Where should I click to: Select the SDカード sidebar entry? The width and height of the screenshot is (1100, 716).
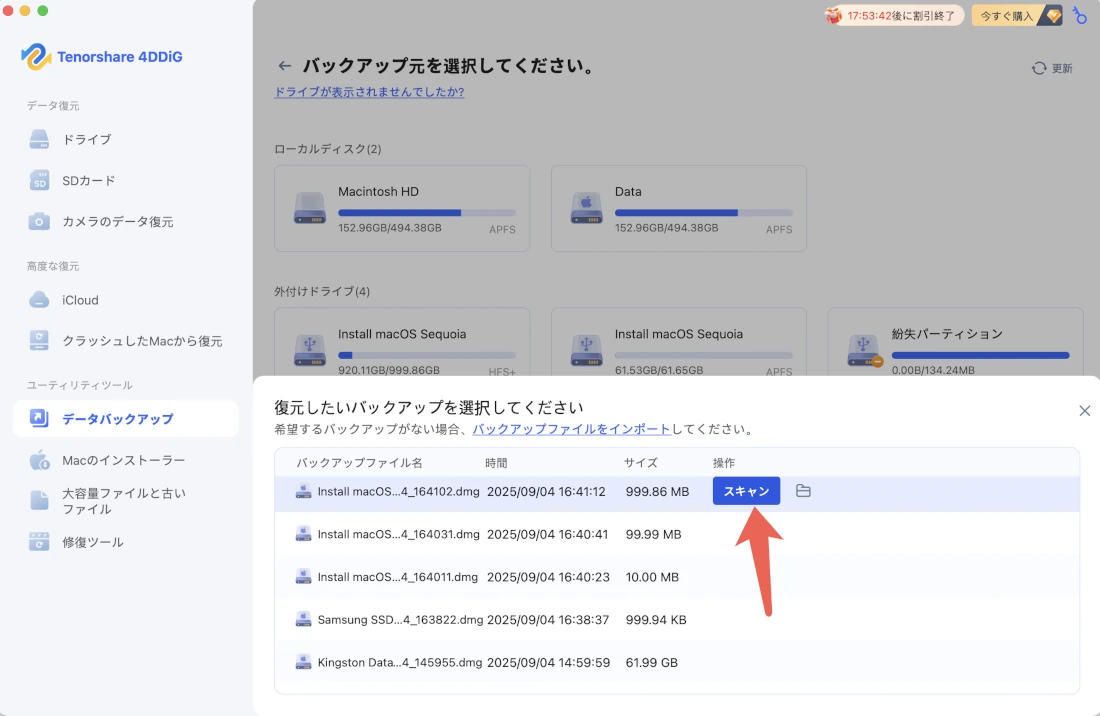[125, 180]
